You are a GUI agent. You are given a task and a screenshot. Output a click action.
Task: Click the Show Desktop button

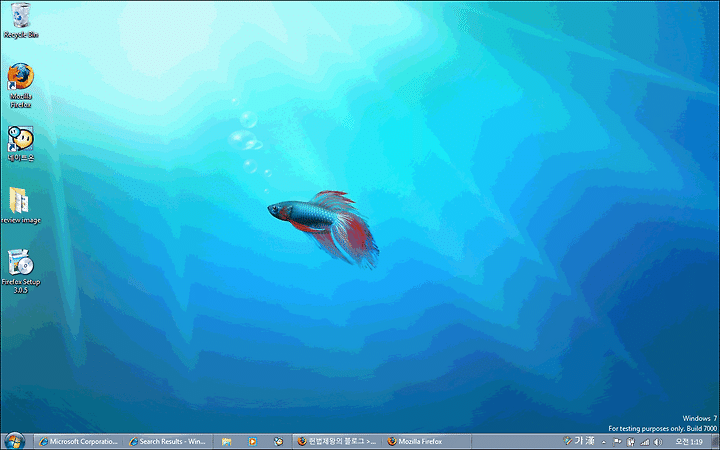(715, 442)
